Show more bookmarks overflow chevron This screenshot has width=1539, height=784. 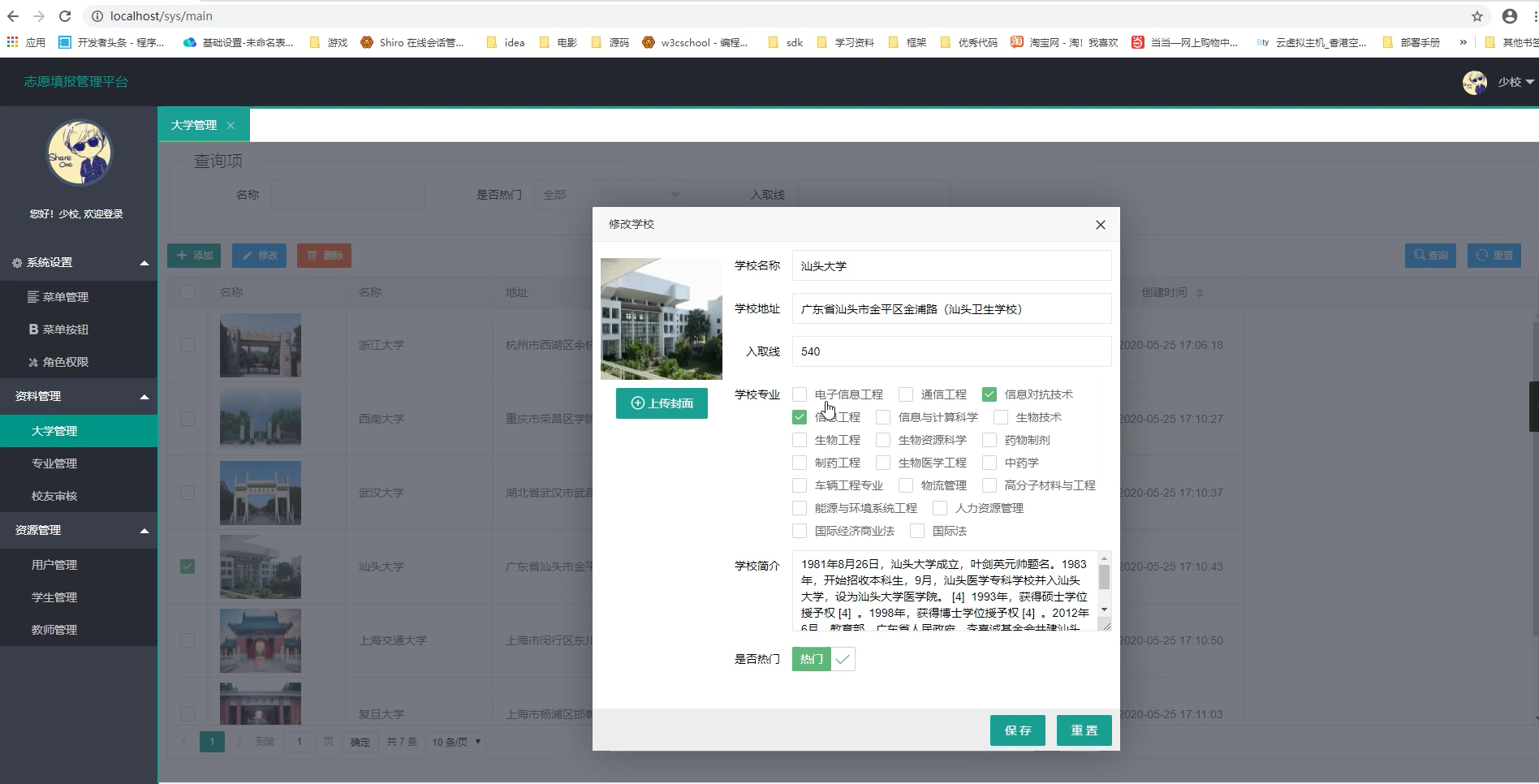[x=1464, y=42]
